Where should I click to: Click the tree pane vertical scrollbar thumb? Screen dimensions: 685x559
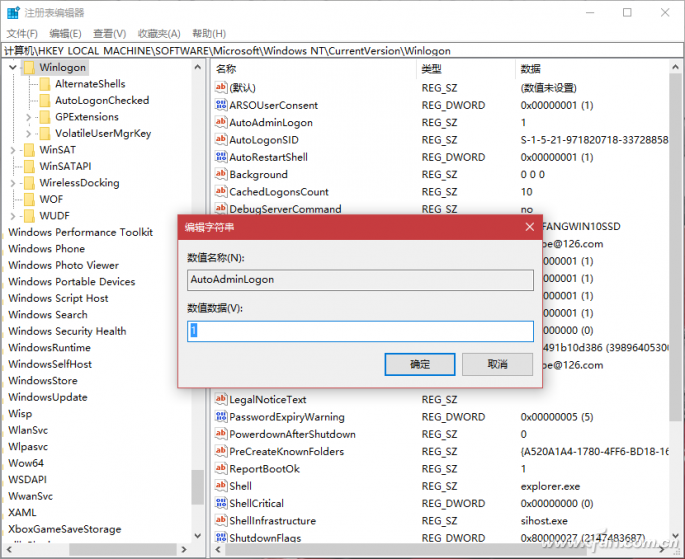[x=197, y=487]
